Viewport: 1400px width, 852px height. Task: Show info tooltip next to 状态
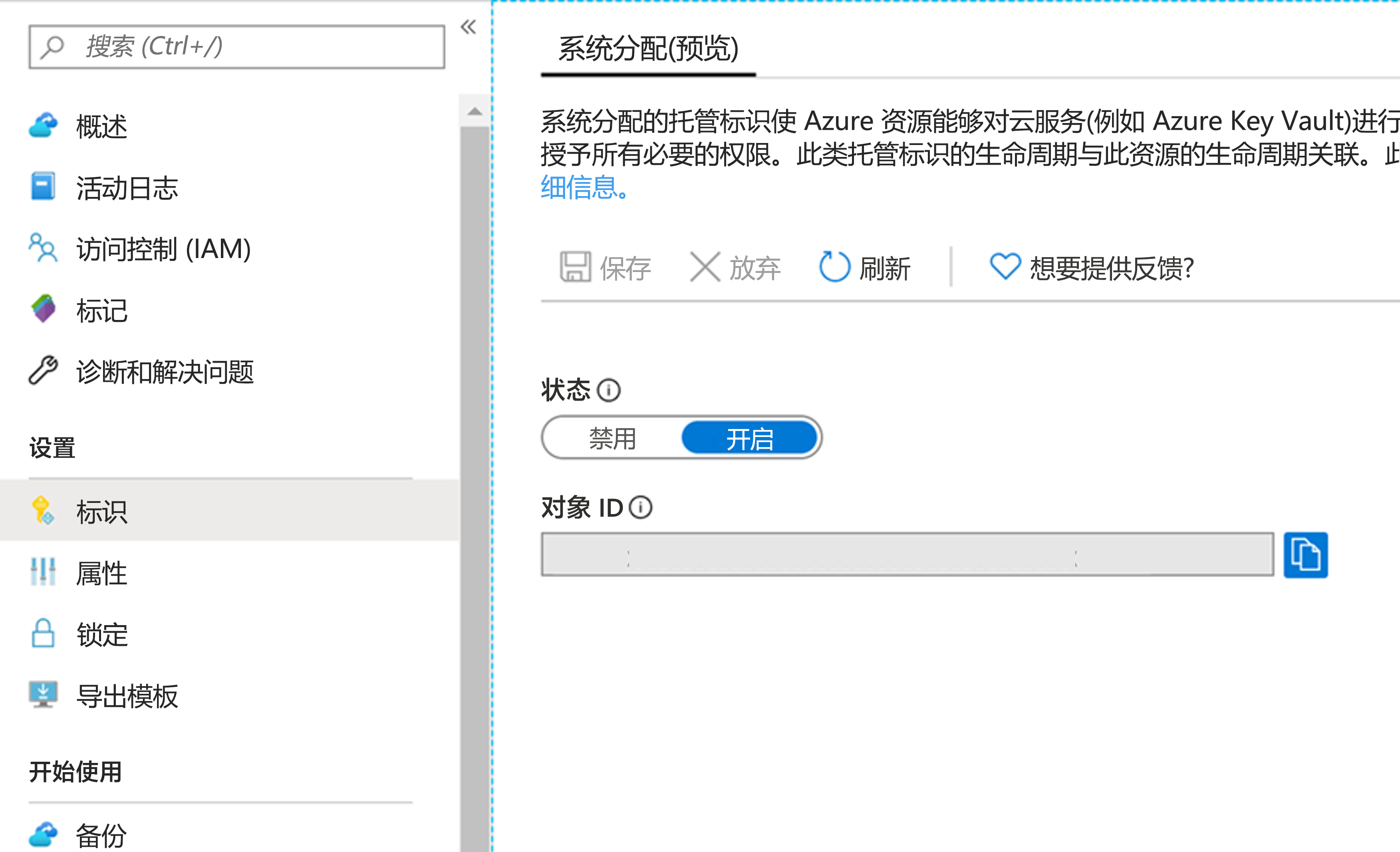pyautogui.click(x=608, y=391)
